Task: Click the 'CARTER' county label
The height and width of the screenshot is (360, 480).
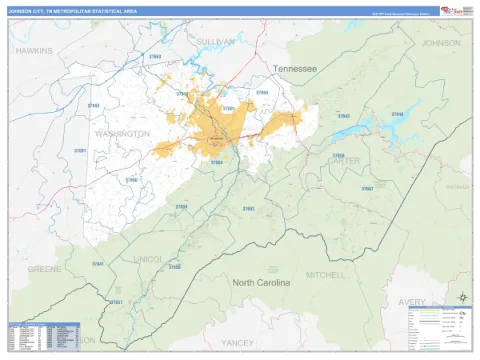Action: click(x=344, y=161)
